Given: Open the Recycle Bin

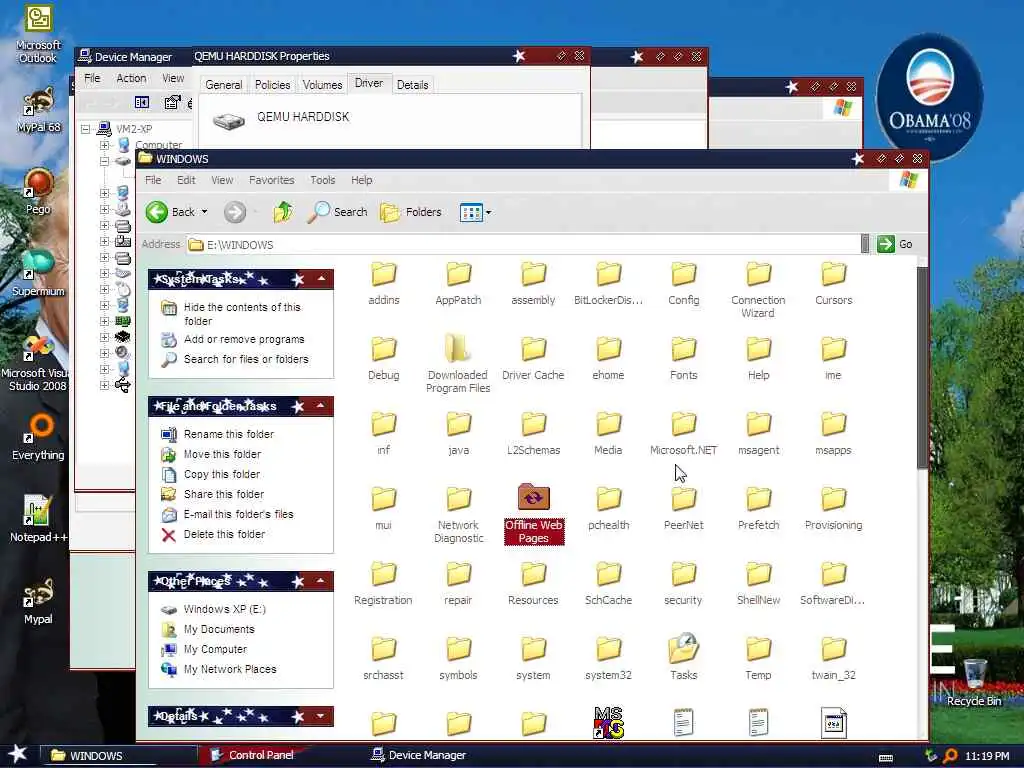Looking at the screenshot, I should point(974,682).
